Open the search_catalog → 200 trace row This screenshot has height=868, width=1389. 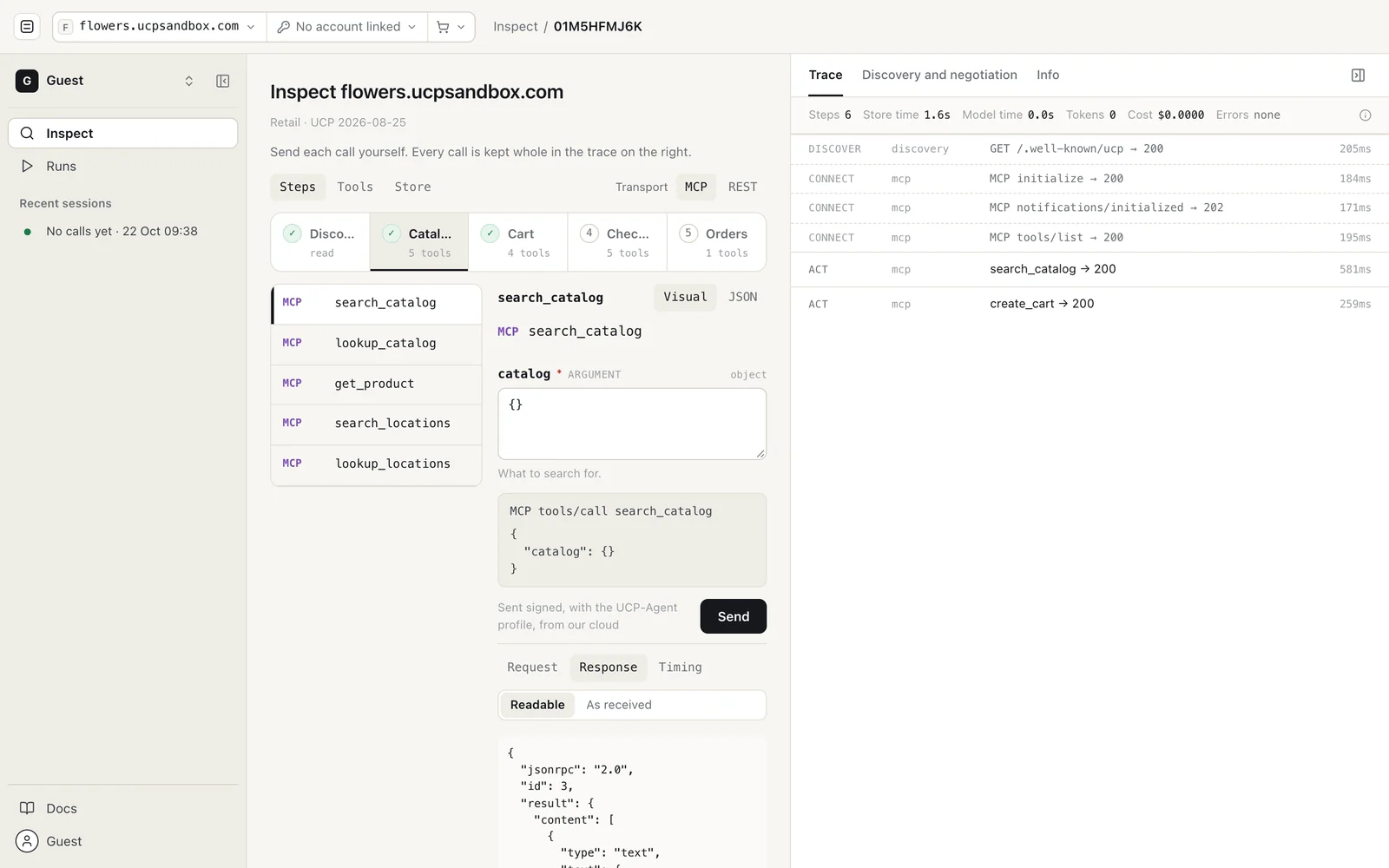(x=1089, y=270)
